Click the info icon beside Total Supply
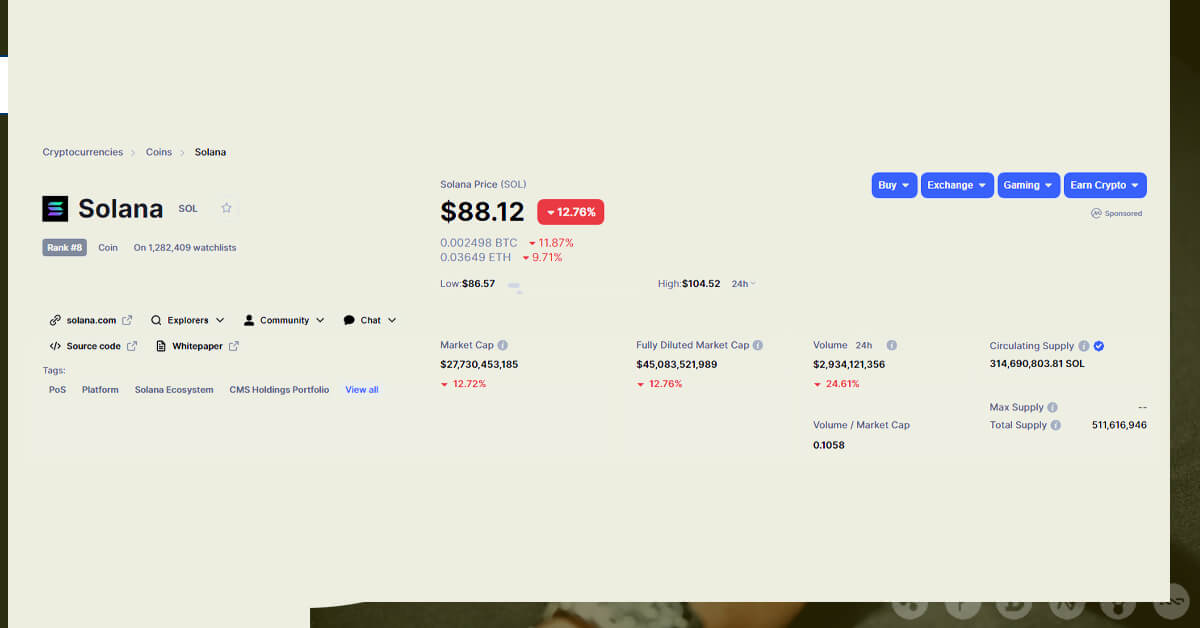 1056,425
